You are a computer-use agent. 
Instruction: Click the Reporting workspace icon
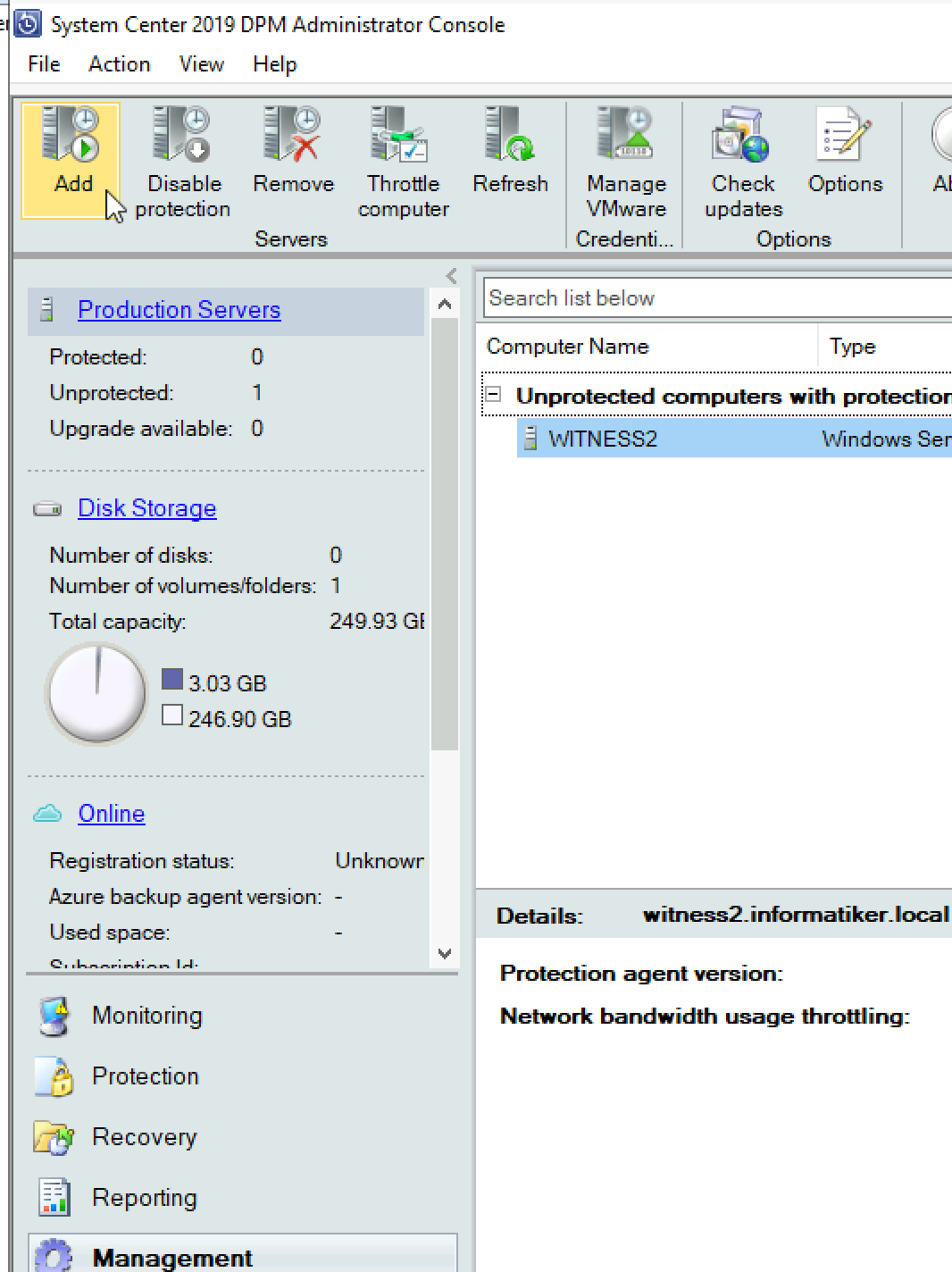click(54, 1198)
